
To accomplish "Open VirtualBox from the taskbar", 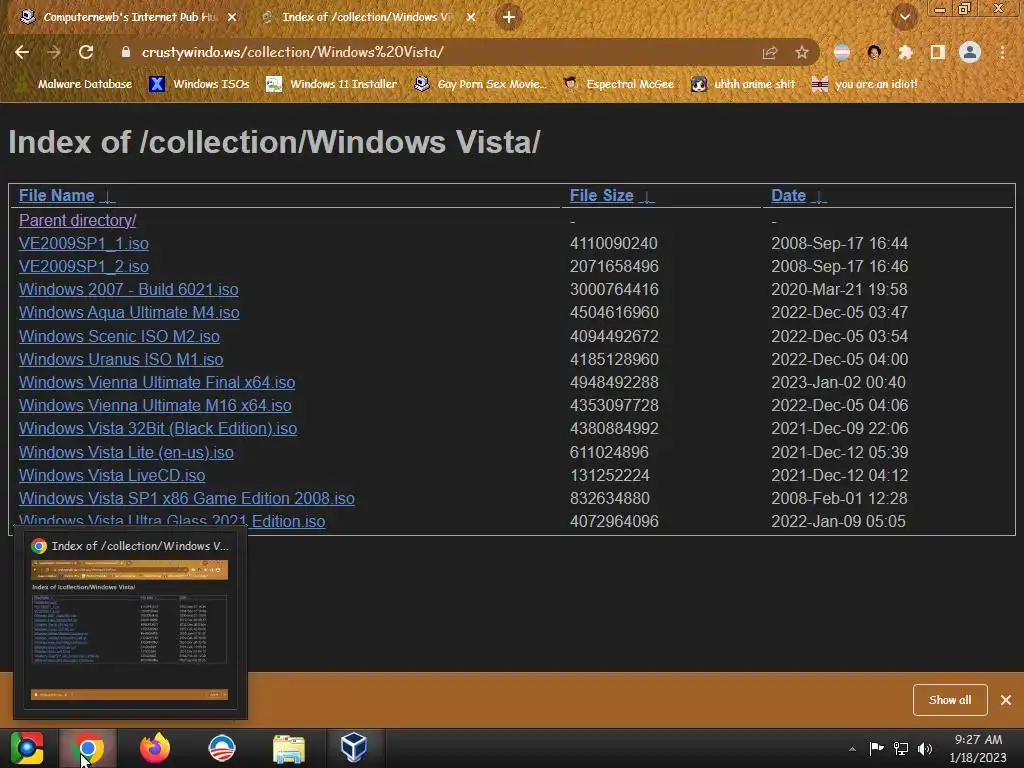I will coord(354,748).
